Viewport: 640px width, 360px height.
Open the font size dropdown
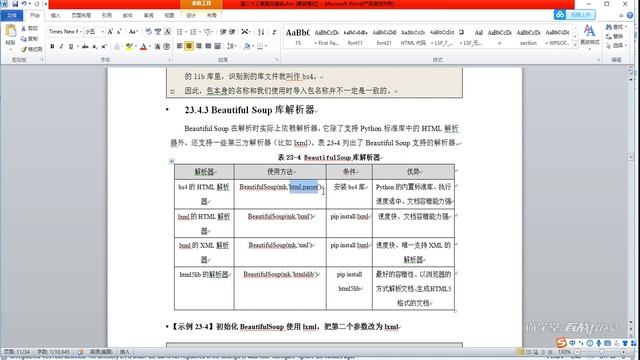(x=102, y=31)
